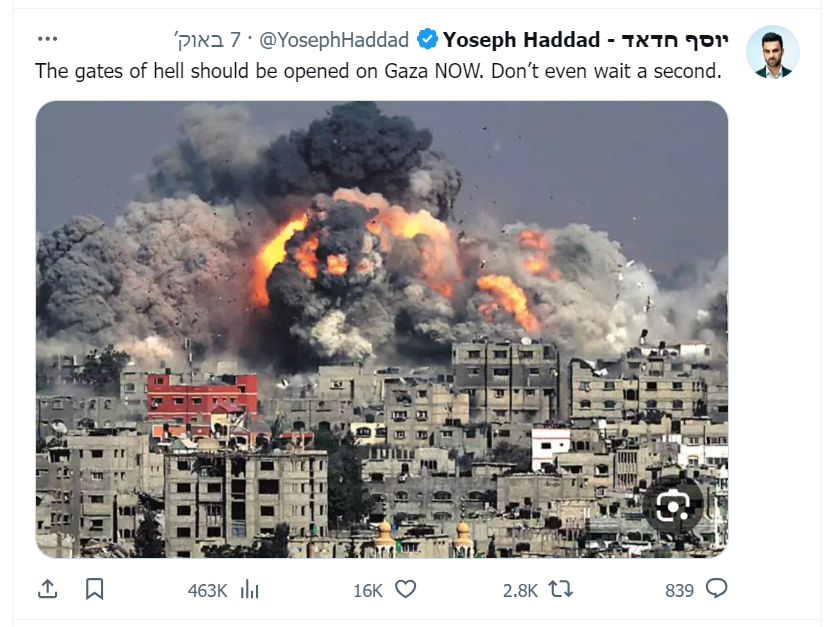Image resolution: width=827 pixels, height=627 pixels.
Task: Retweet using the arrows icon
Action: (x=561, y=589)
